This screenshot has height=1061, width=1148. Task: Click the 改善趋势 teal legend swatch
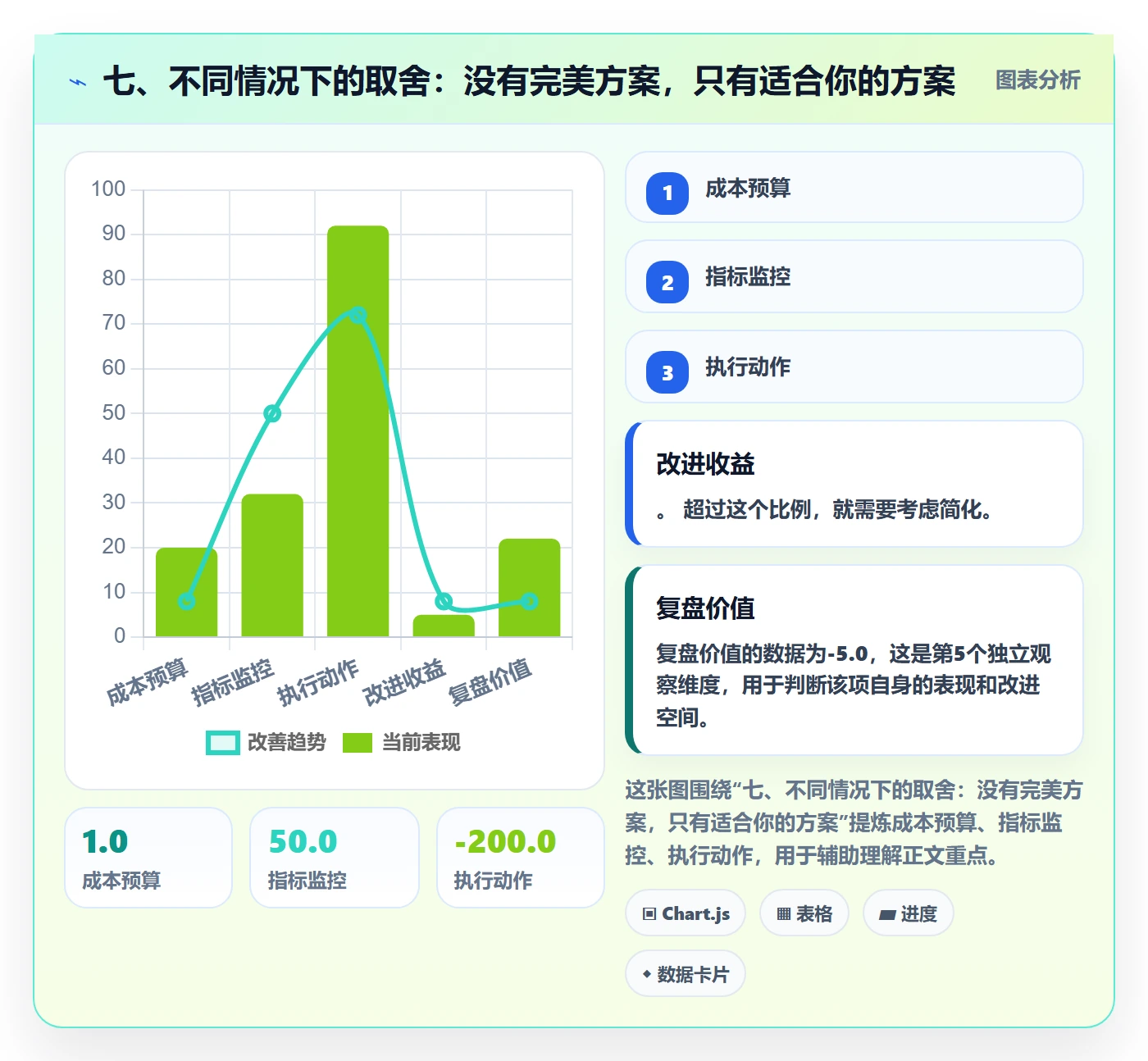[x=223, y=742]
